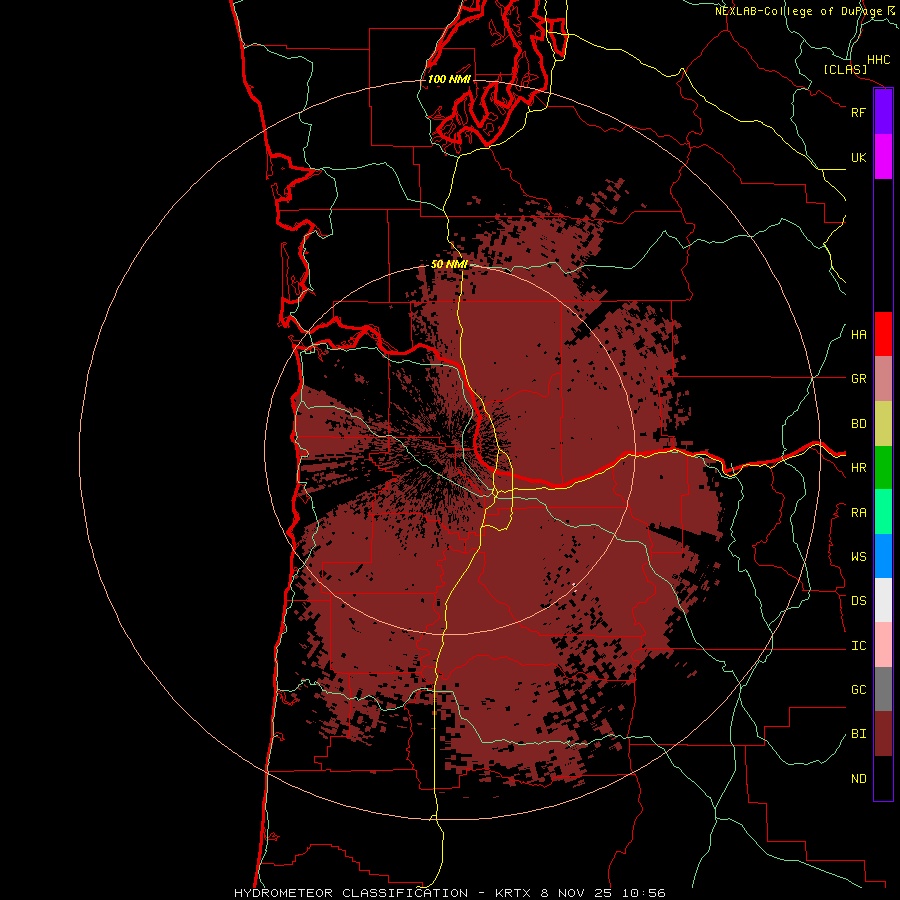The height and width of the screenshot is (900, 900).
Task: Click the ND black legend swatch
Action: click(883, 778)
